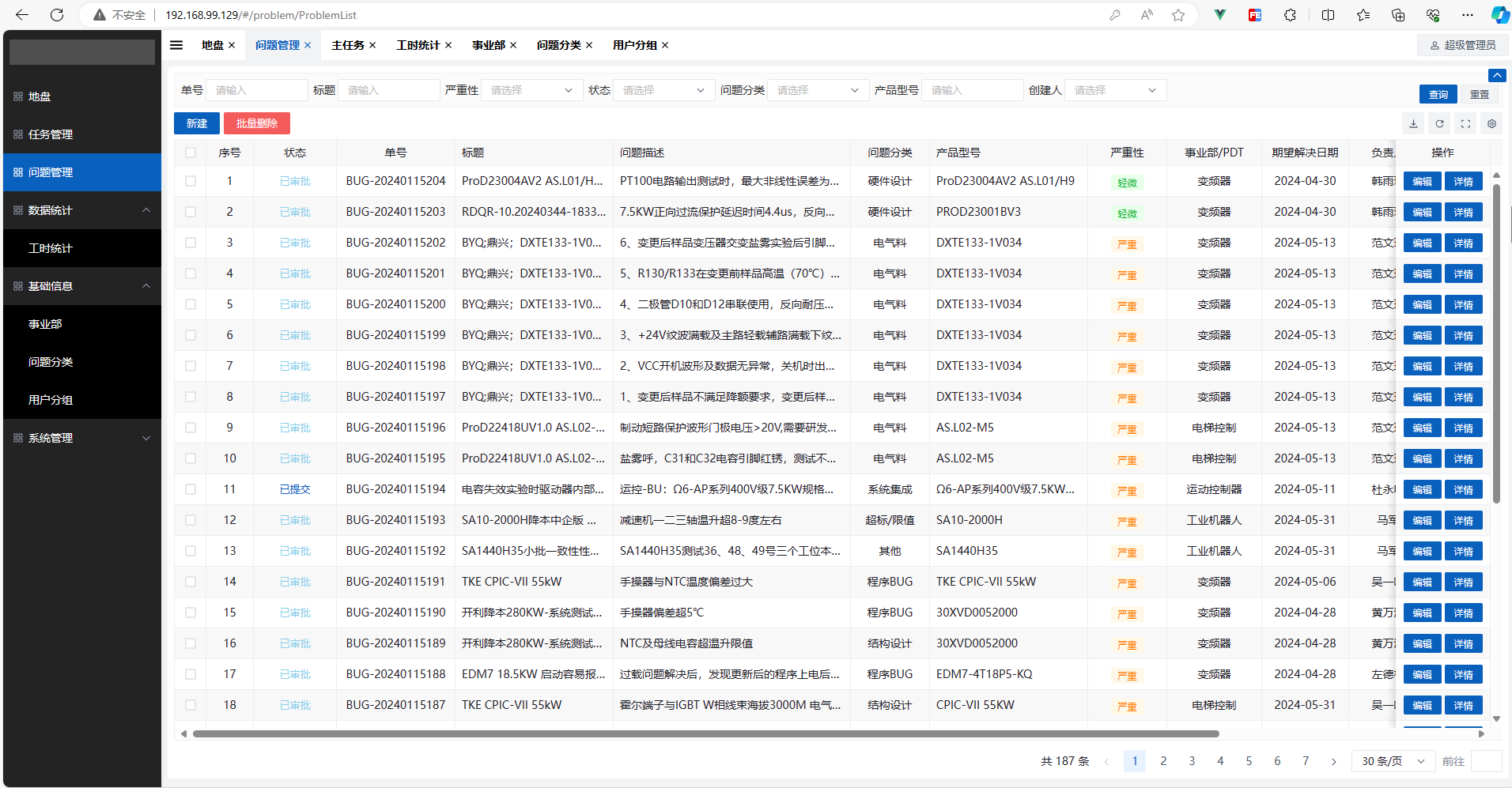Screen dimensions: 1512x788
Task: Click the download/export icon above the table
Action: (1413, 123)
